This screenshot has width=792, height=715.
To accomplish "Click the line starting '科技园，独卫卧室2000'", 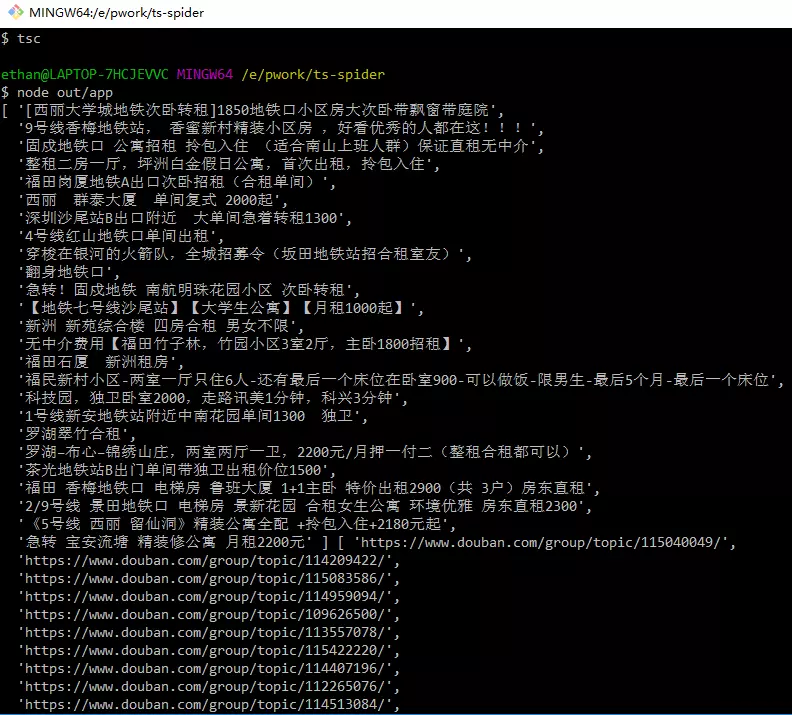I will click(x=213, y=398).
